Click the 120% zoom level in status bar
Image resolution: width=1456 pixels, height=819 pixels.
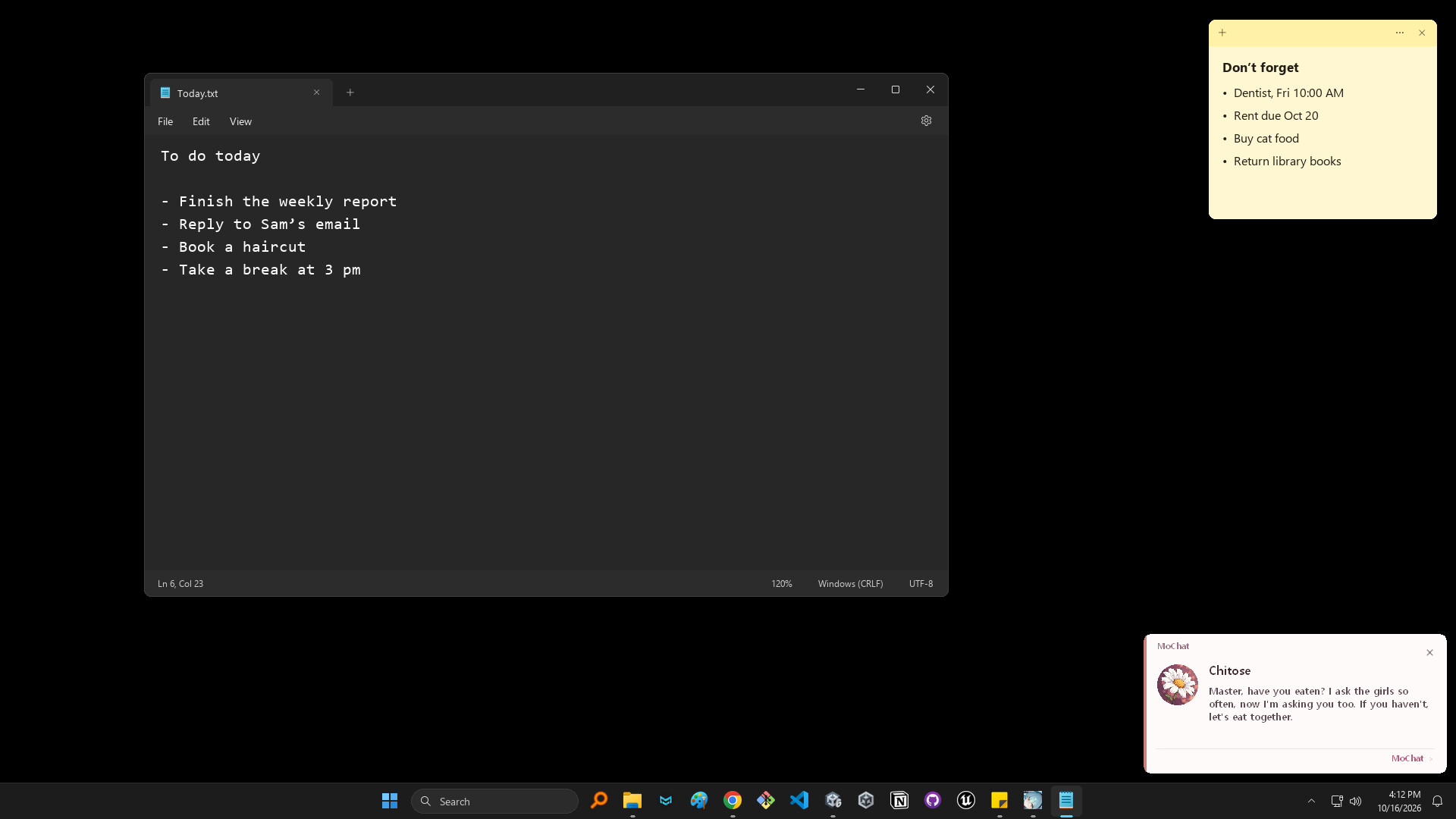pos(782,584)
